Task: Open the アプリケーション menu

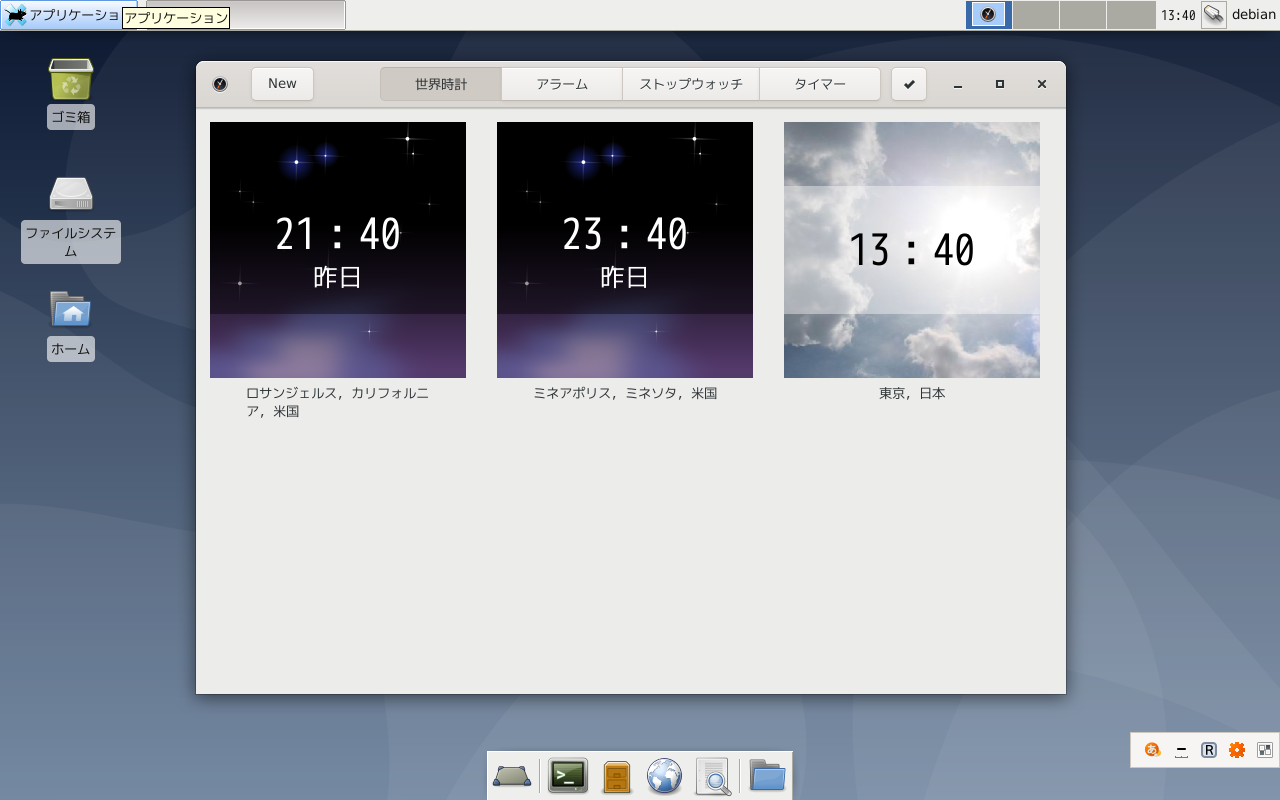Action: point(60,14)
